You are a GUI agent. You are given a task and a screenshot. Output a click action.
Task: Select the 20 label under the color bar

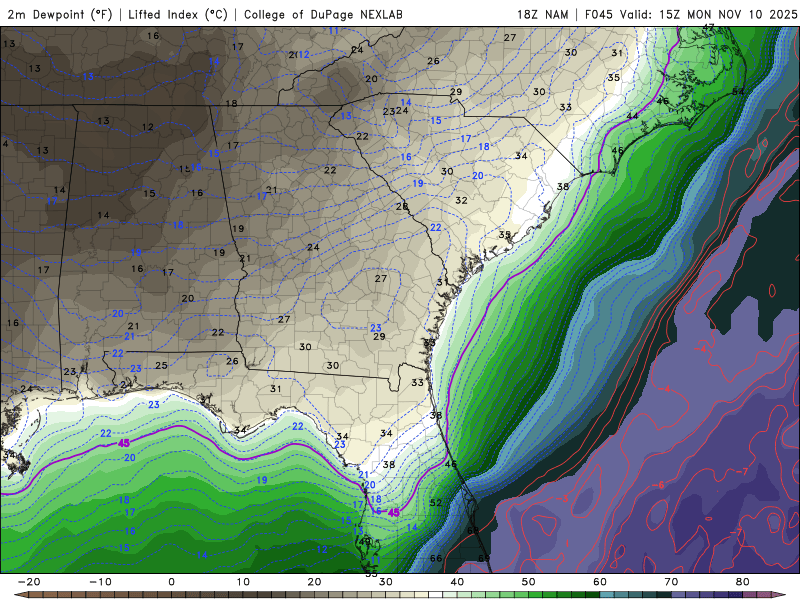point(314,582)
